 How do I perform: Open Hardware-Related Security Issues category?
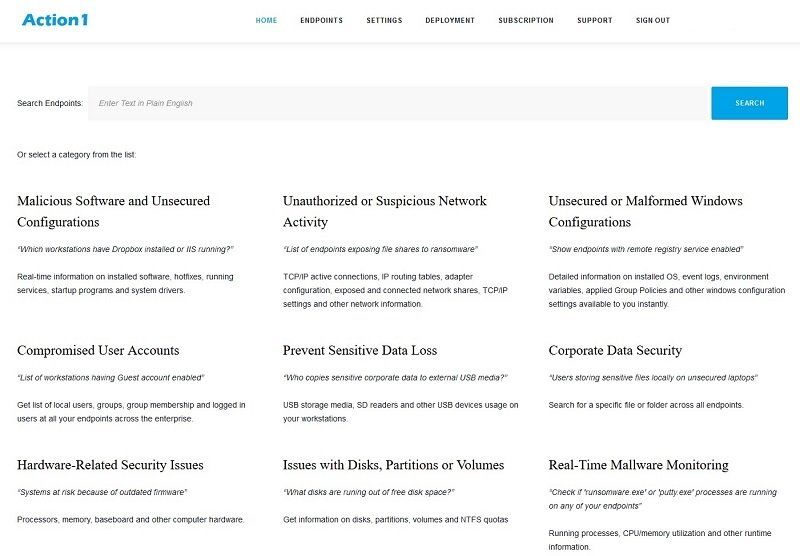[x=110, y=465]
